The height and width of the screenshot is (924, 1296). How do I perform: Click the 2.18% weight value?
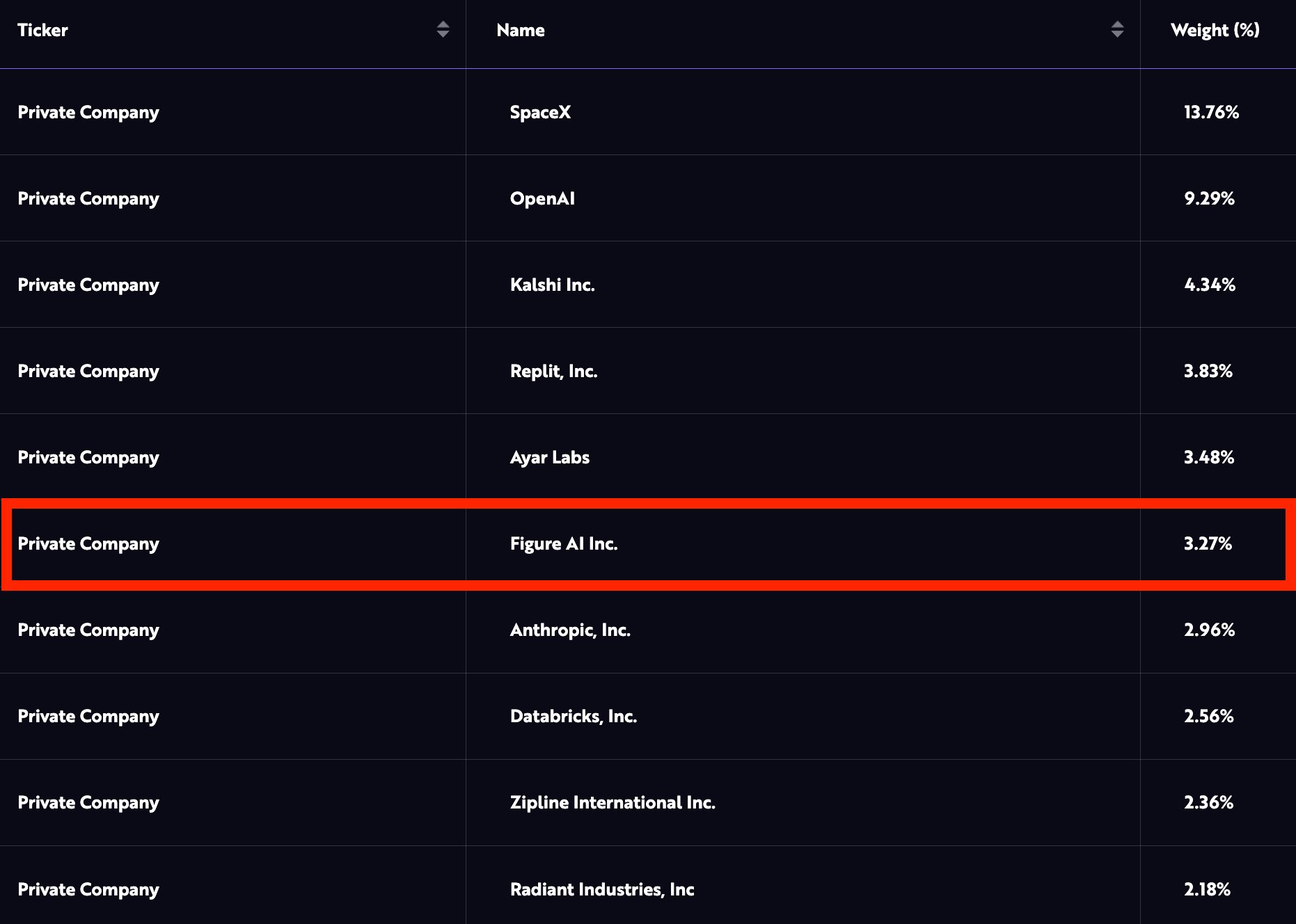1207,889
